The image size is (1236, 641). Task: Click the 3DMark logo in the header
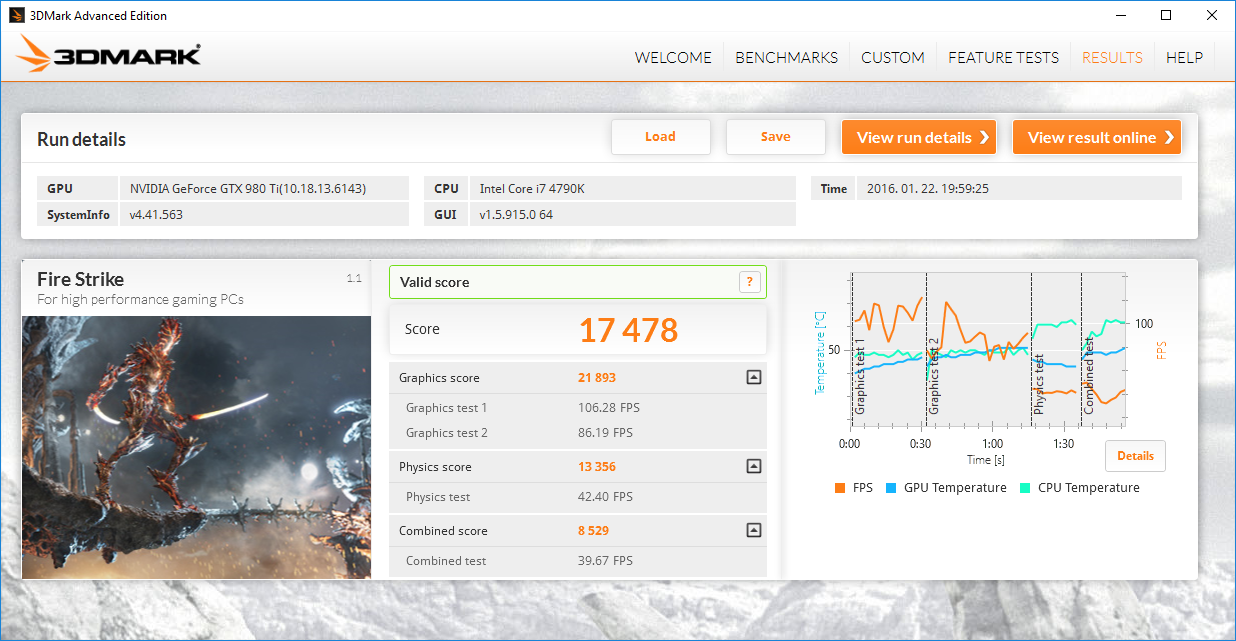pyautogui.click(x=109, y=56)
